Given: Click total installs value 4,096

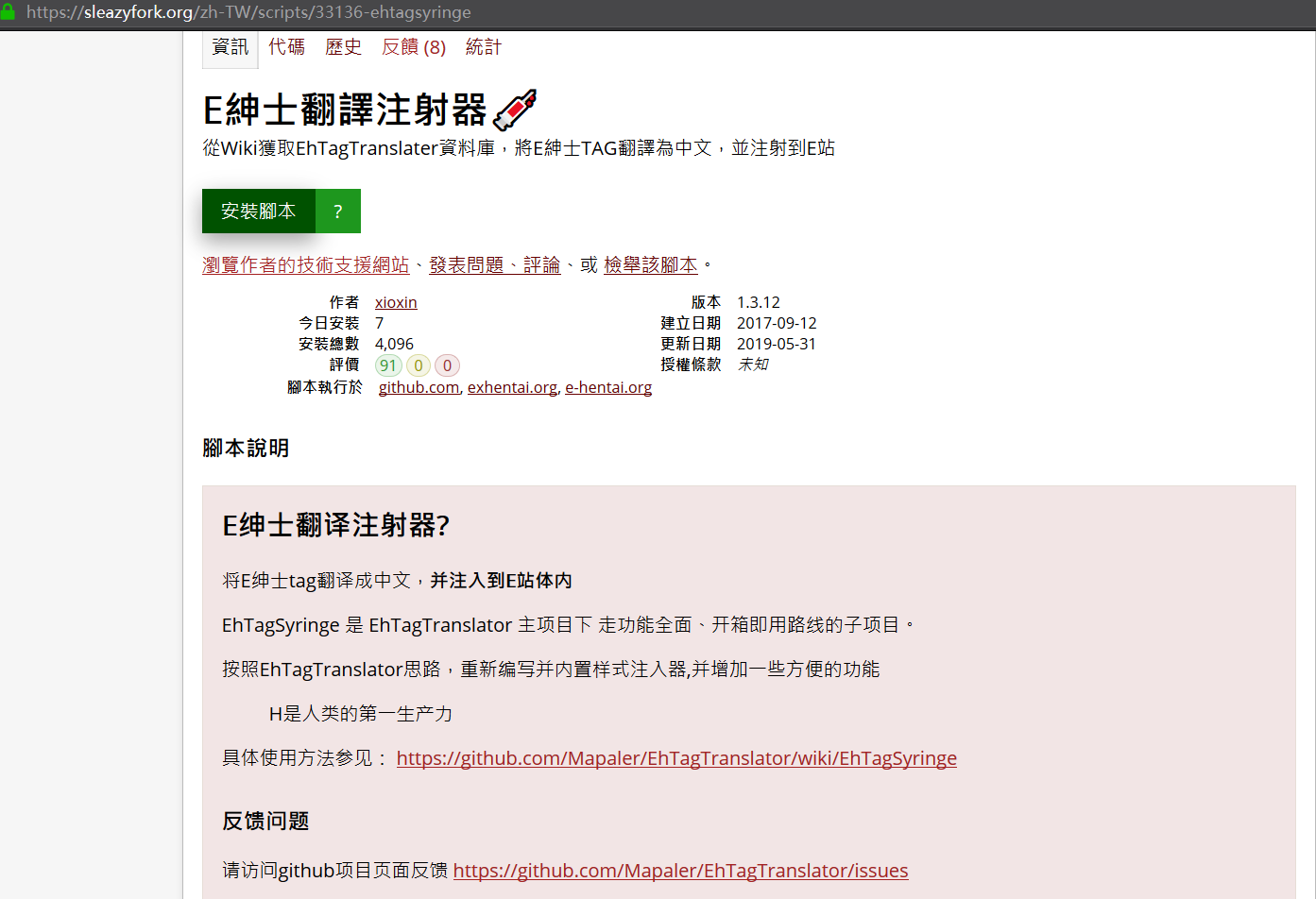Looking at the screenshot, I should tap(394, 344).
